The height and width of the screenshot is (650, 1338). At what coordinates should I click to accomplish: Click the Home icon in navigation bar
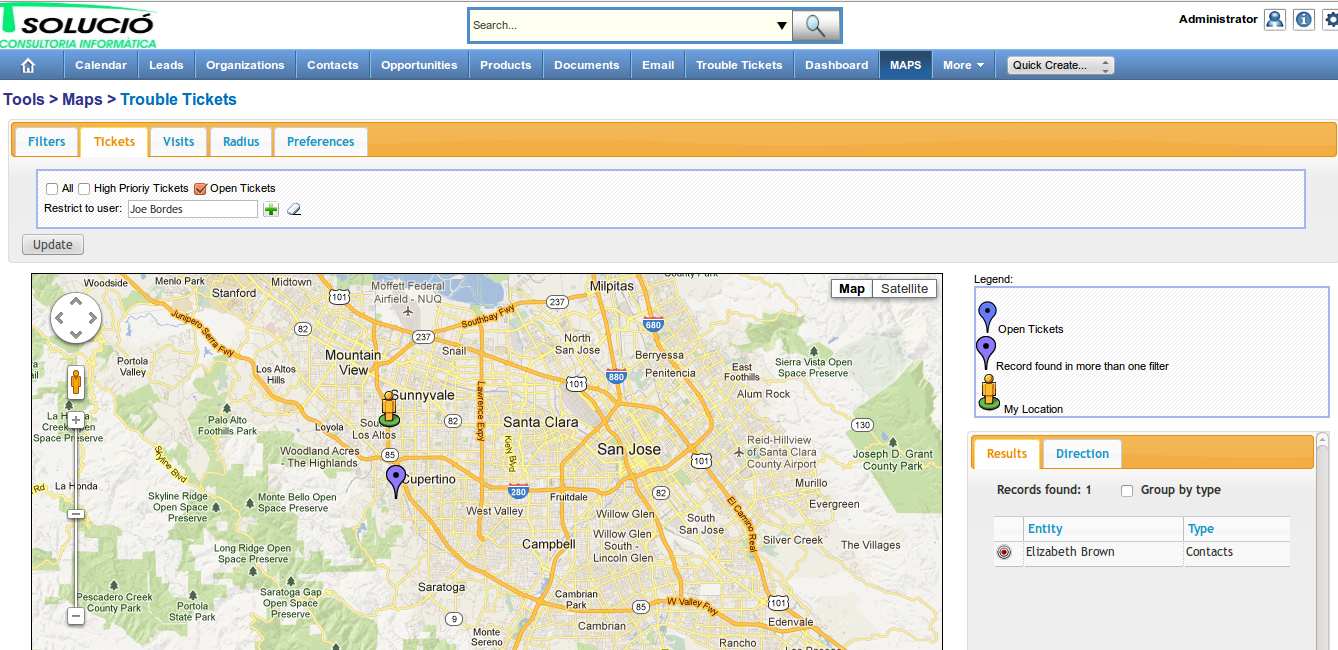pyautogui.click(x=28, y=65)
